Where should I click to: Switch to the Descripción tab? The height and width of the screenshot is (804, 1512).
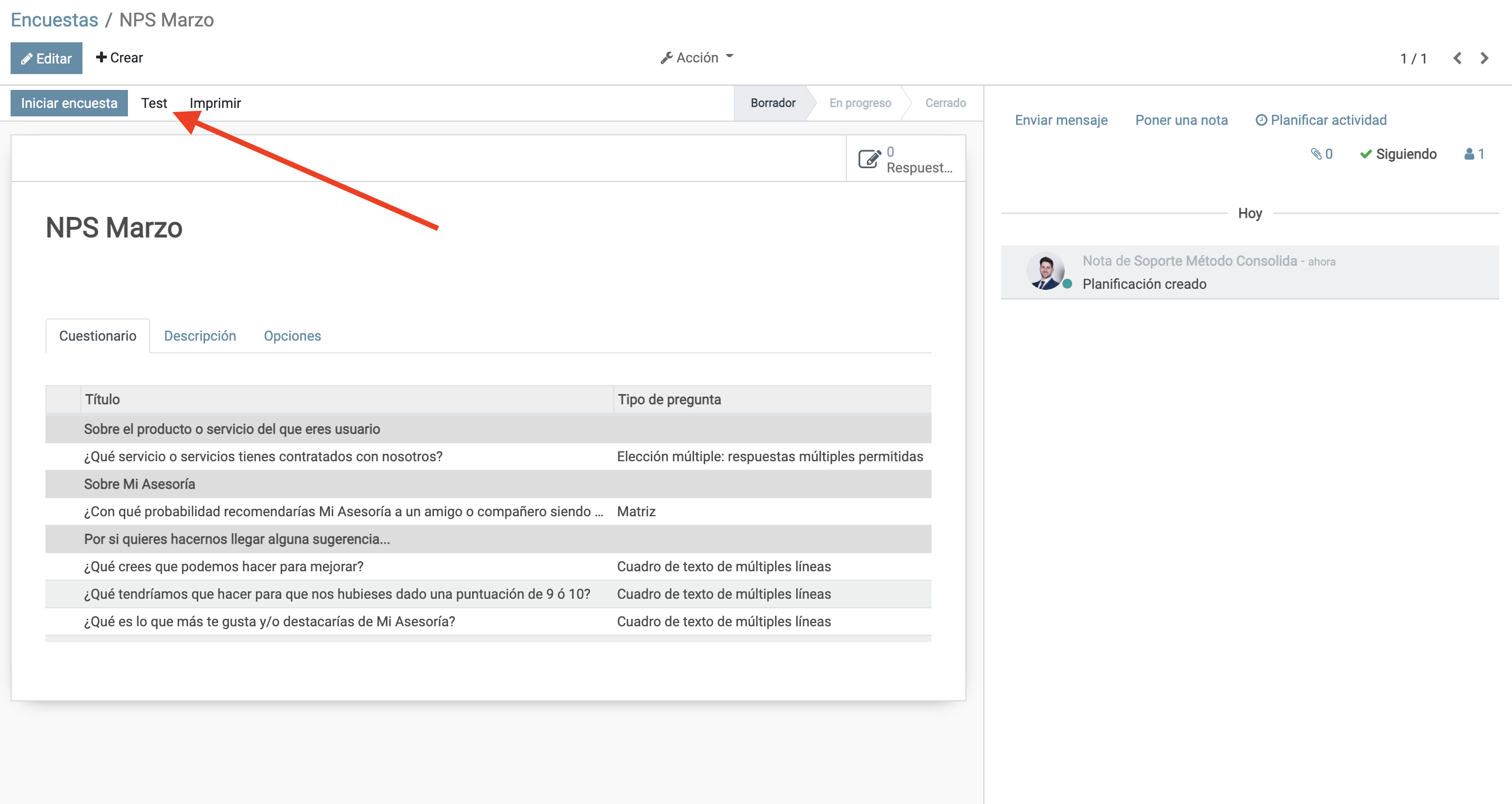pyautogui.click(x=200, y=336)
